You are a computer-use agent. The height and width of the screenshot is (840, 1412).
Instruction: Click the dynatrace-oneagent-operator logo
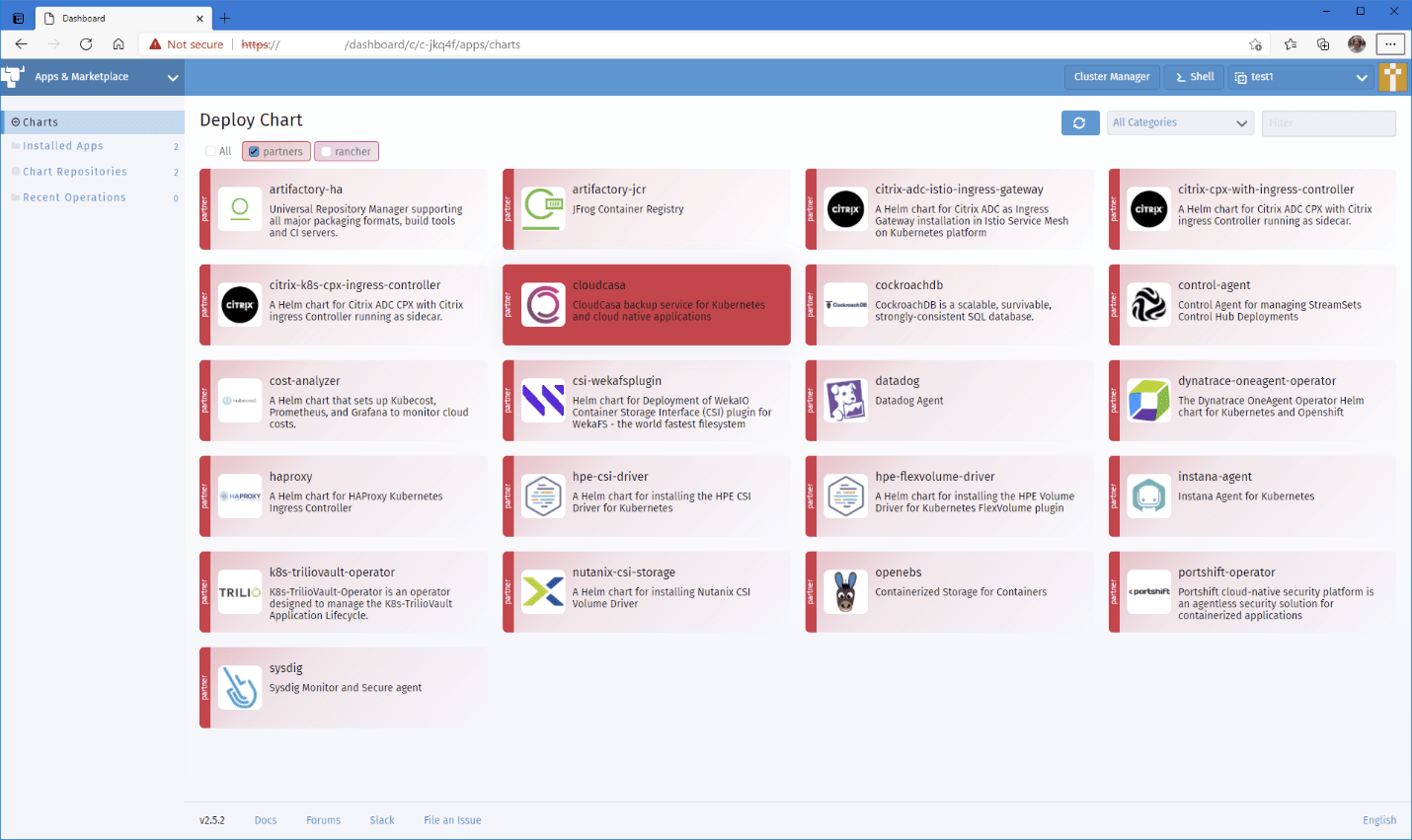(x=1149, y=400)
